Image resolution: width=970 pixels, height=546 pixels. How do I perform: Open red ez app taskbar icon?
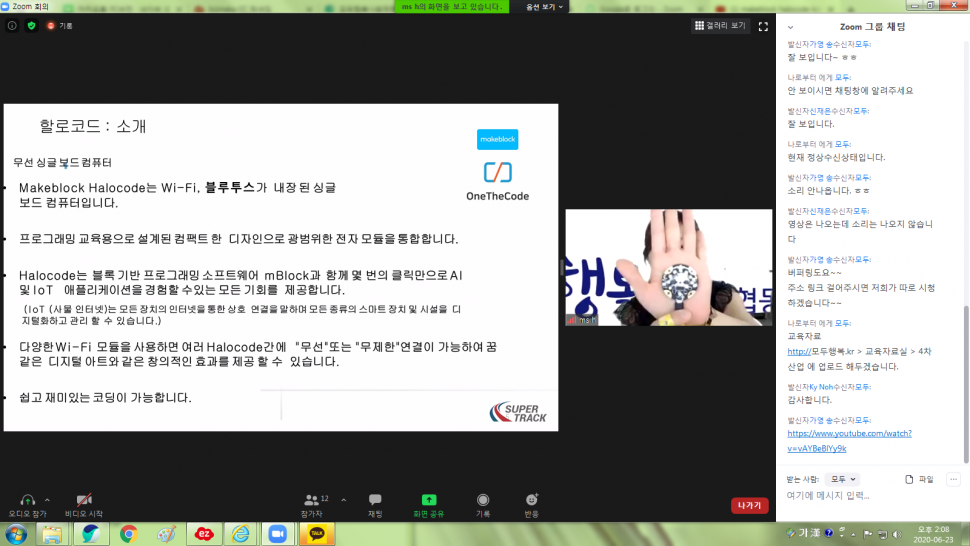[x=204, y=534]
